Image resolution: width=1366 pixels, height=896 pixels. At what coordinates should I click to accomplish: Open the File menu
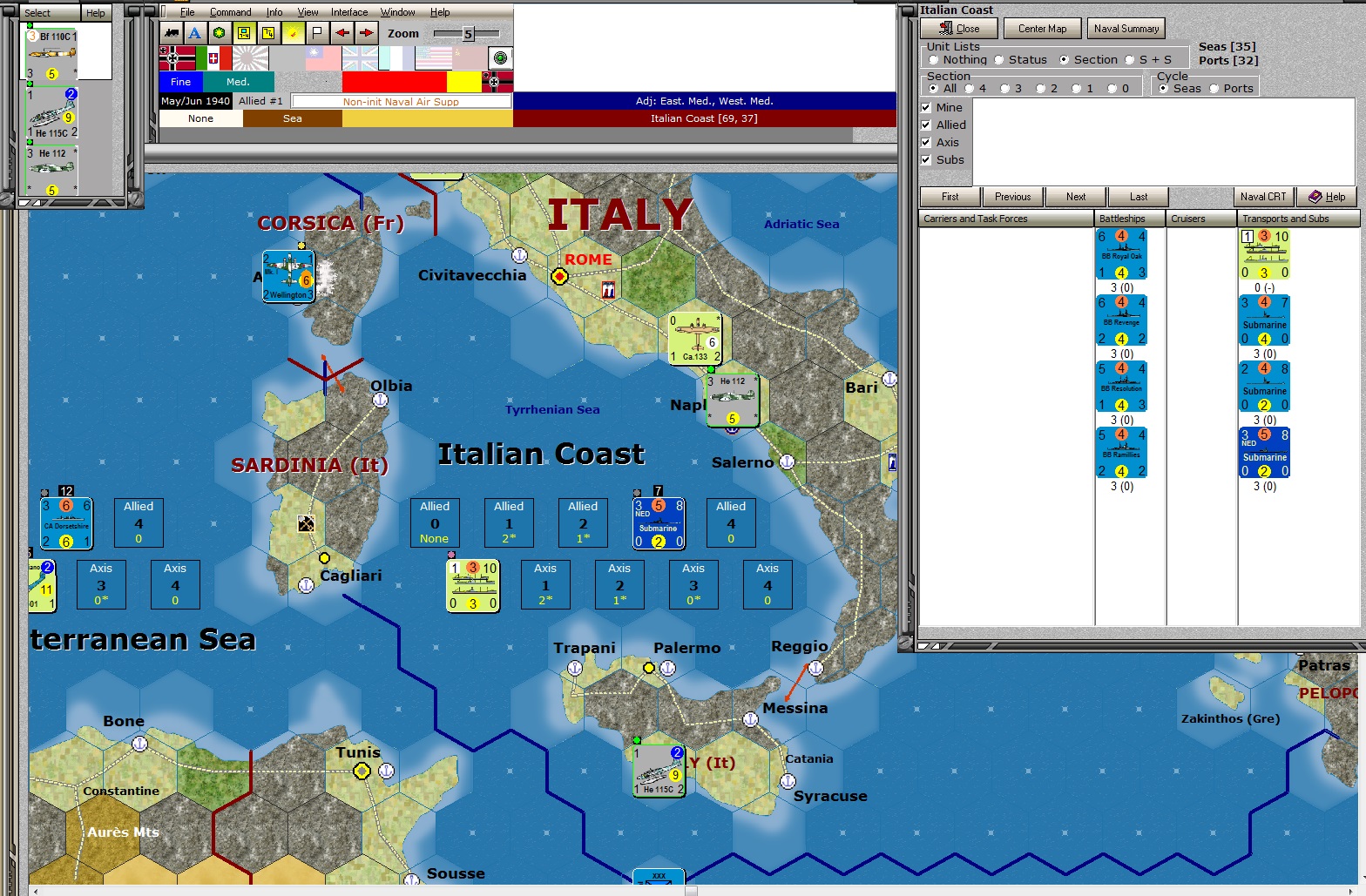click(187, 12)
